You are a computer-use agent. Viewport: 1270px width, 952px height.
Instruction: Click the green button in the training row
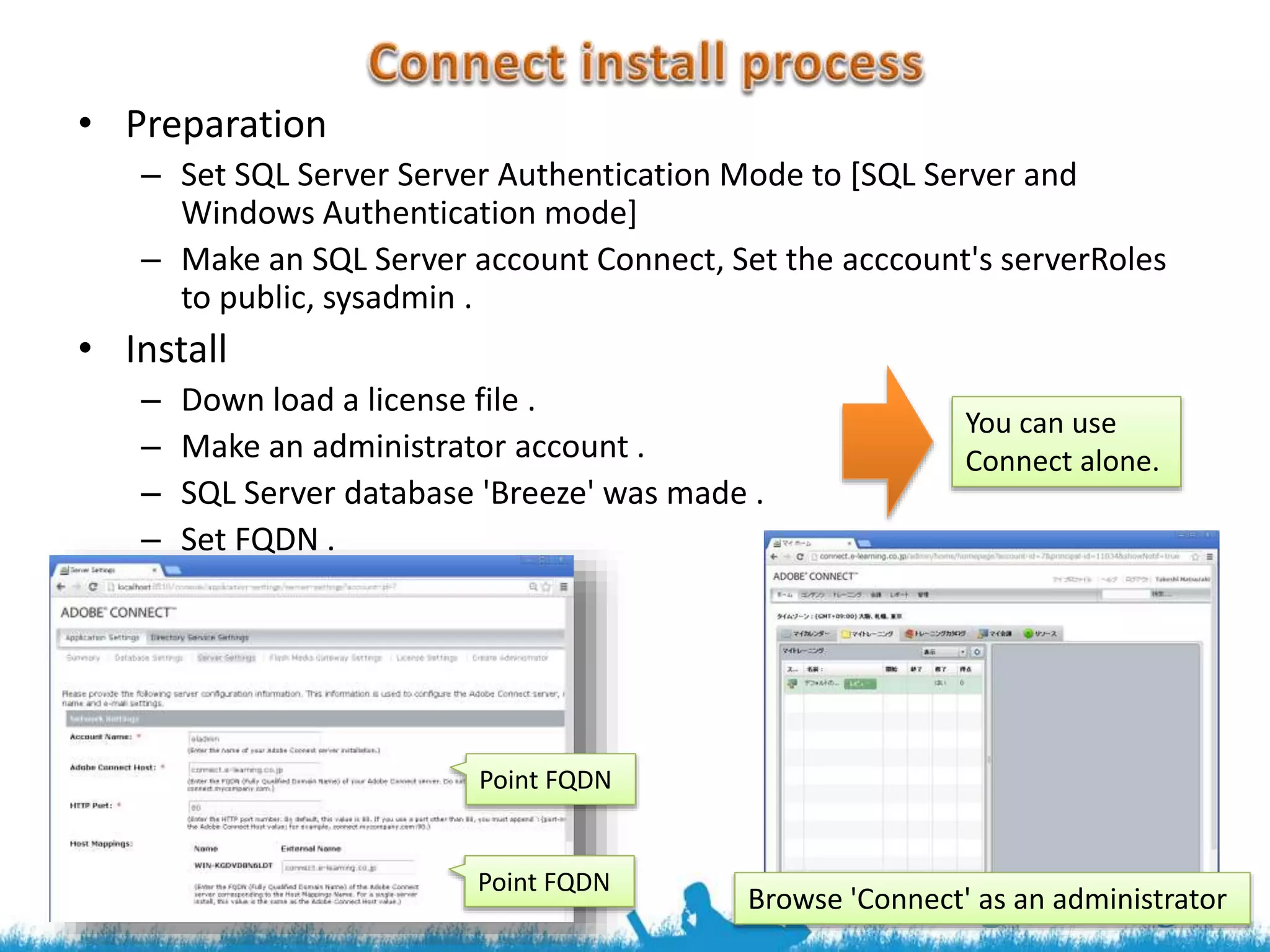click(860, 684)
